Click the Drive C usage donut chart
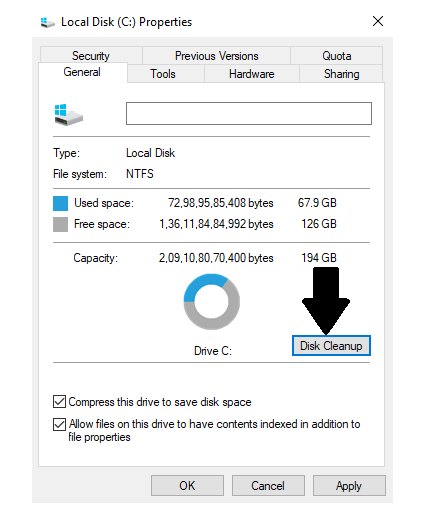The width and height of the screenshot is (440, 526). pos(212,302)
